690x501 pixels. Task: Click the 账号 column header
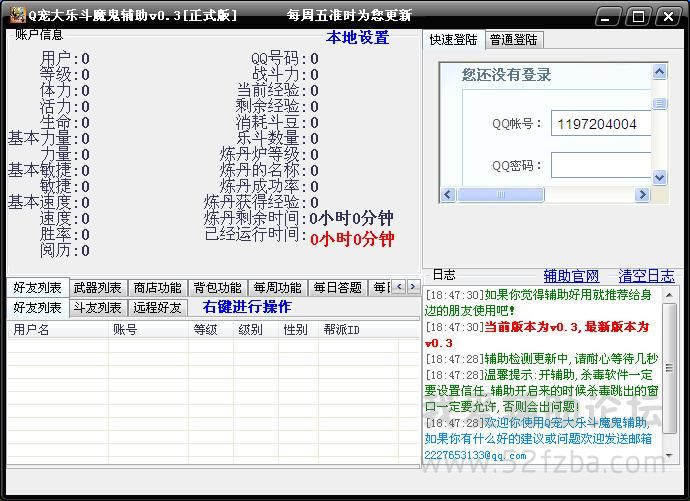pyautogui.click(x=148, y=329)
